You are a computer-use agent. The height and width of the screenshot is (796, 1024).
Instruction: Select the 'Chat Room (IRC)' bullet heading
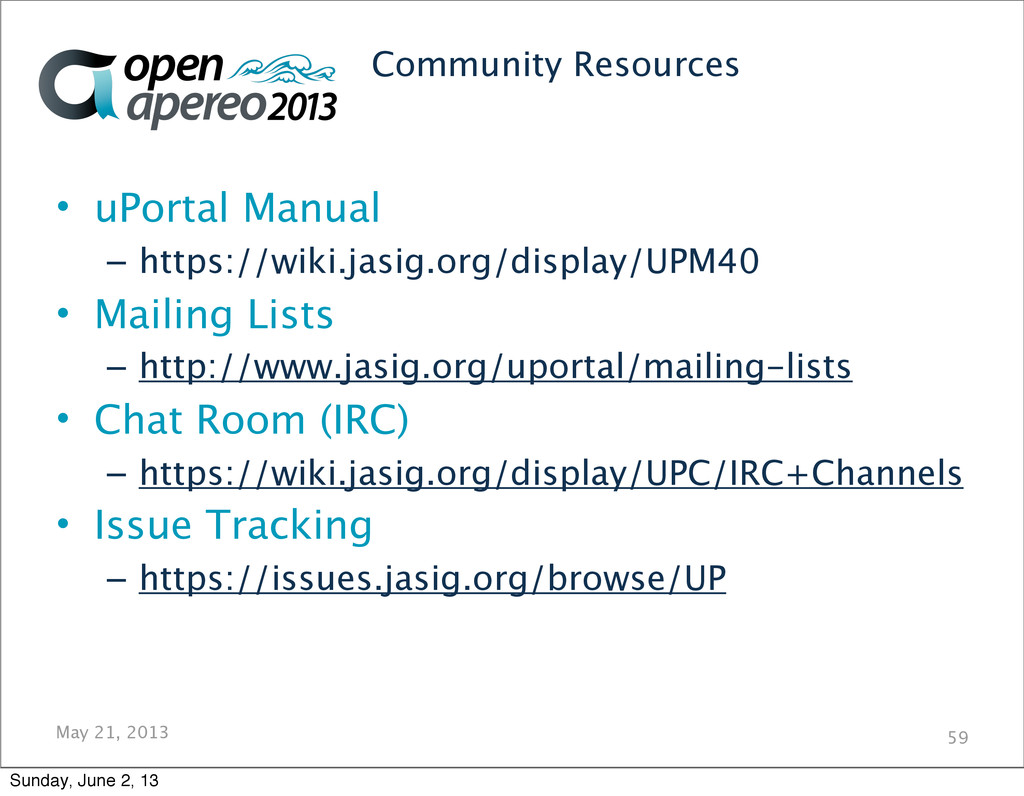tap(251, 419)
